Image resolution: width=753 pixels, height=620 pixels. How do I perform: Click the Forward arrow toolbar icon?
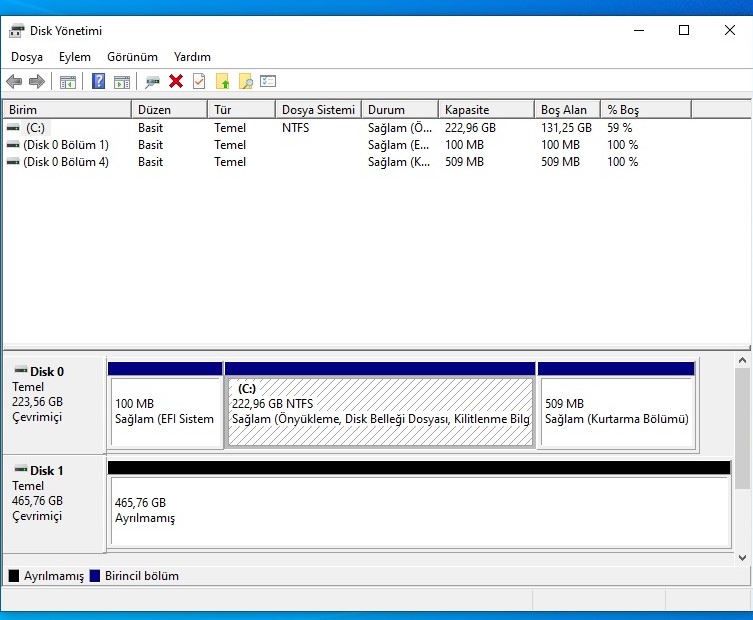click(x=37, y=82)
